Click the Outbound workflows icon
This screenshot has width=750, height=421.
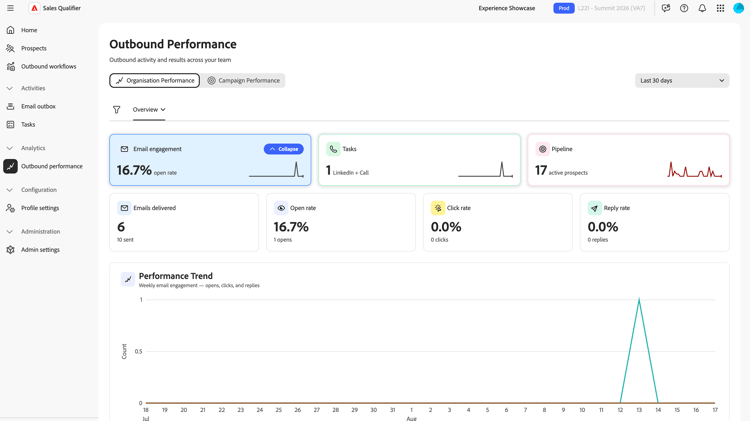click(11, 66)
